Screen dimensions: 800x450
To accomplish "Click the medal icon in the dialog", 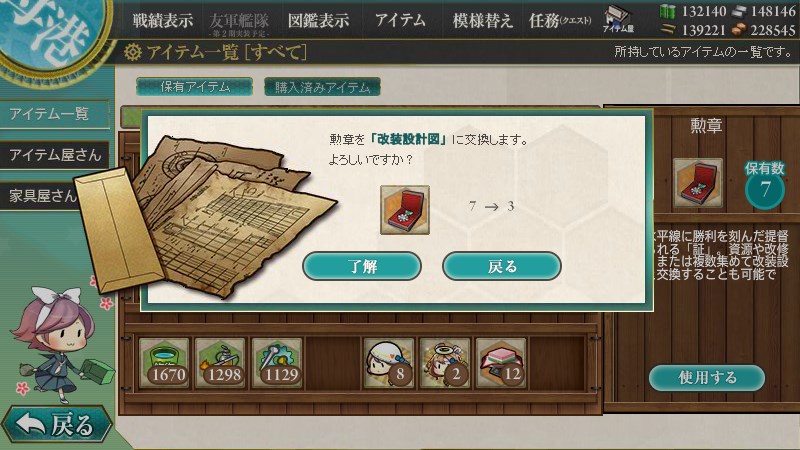I will [405, 210].
